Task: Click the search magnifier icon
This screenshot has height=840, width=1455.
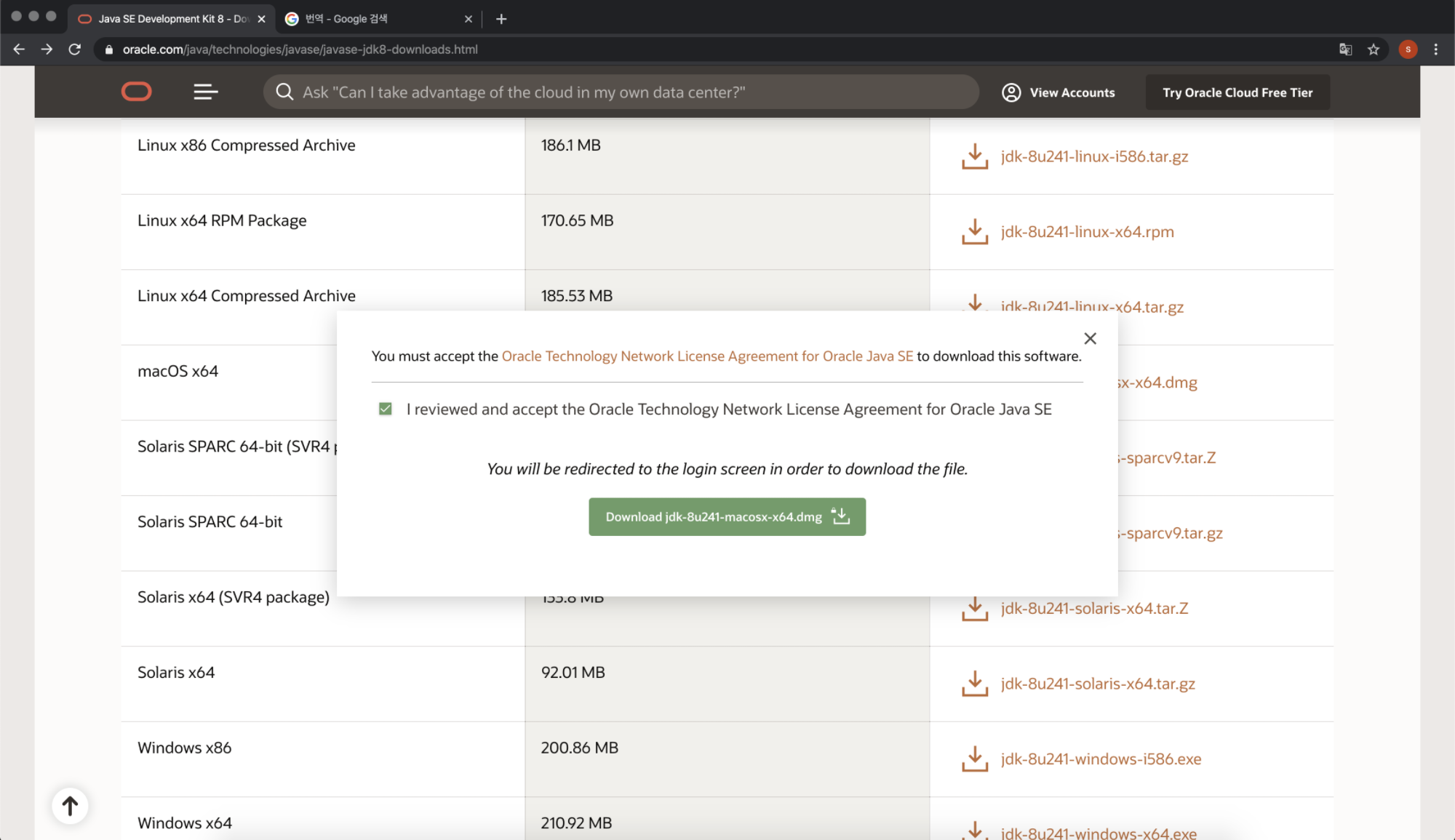Action: coord(284,92)
